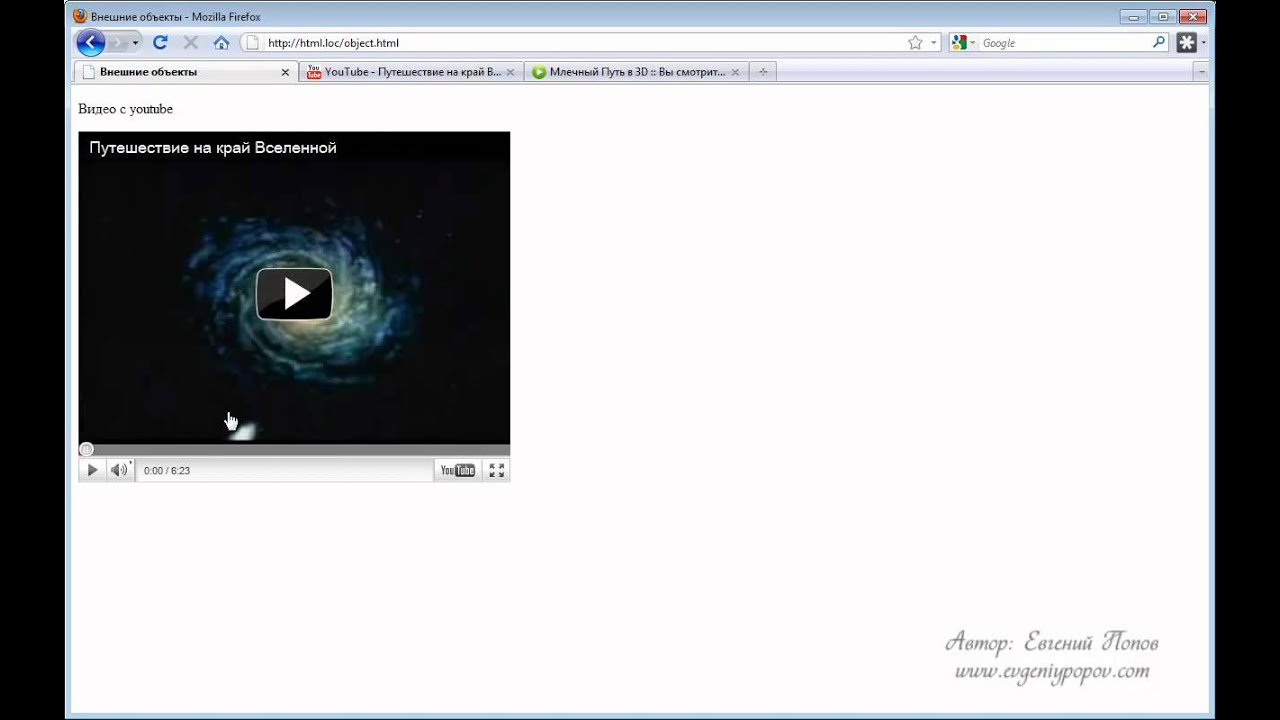Close the Млечный Путь в 3D tab
This screenshot has height=720, width=1280.
click(735, 72)
